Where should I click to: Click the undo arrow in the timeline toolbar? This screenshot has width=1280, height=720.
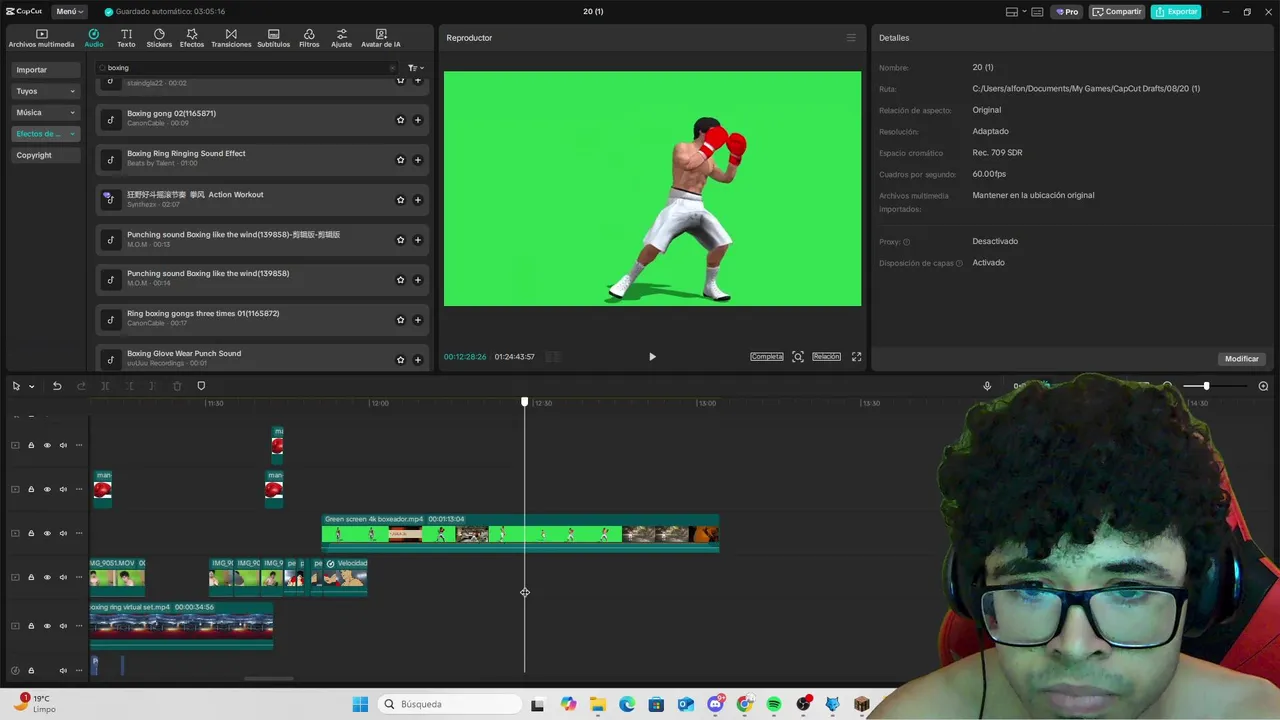[x=57, y=386]
